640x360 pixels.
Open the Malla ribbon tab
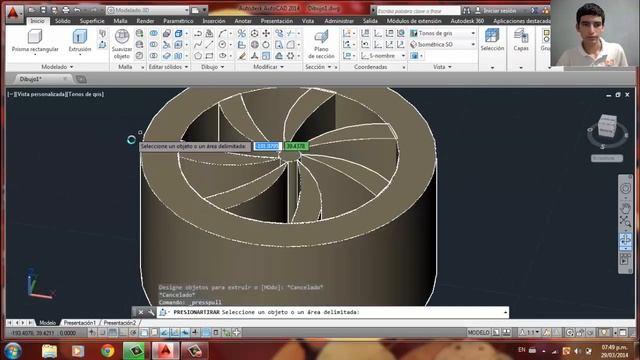click(x=120, y=21)
